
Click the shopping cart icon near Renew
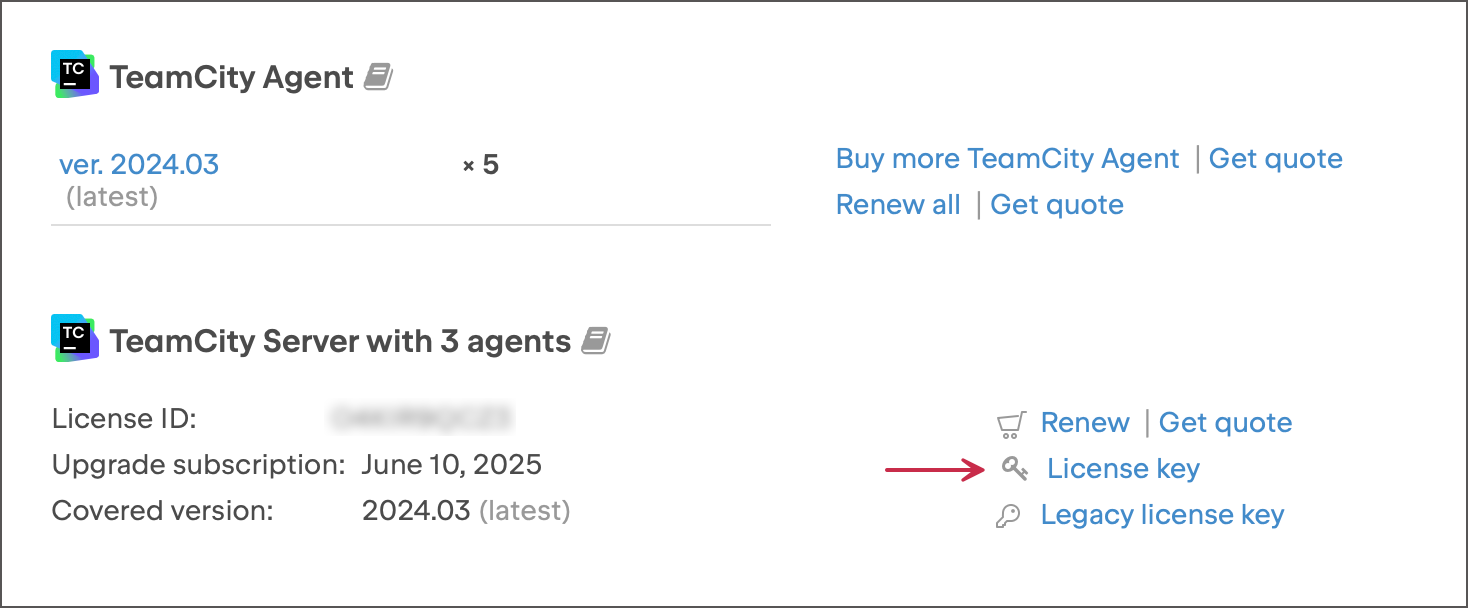[1011, 424]
